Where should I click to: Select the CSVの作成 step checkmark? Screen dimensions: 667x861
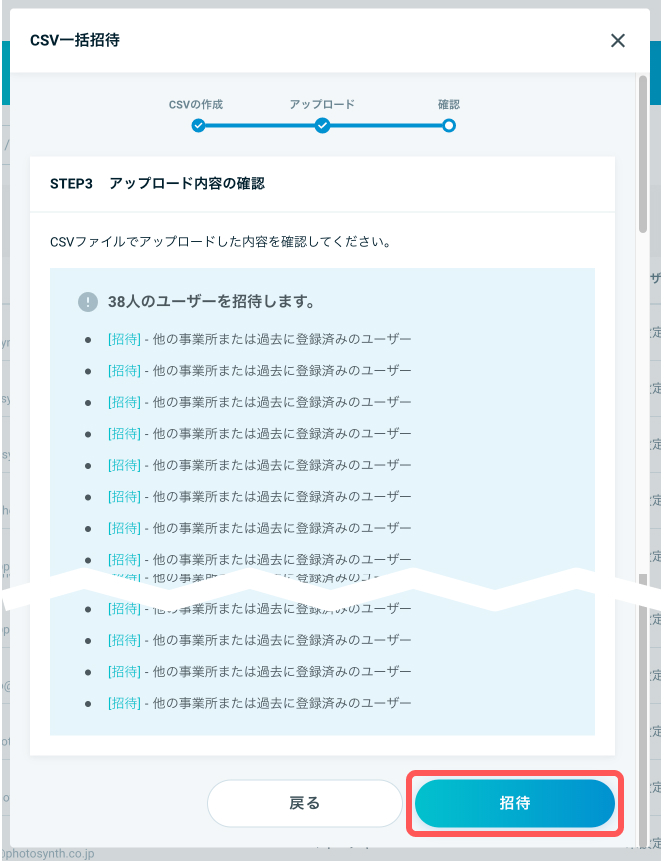point(198,126)
